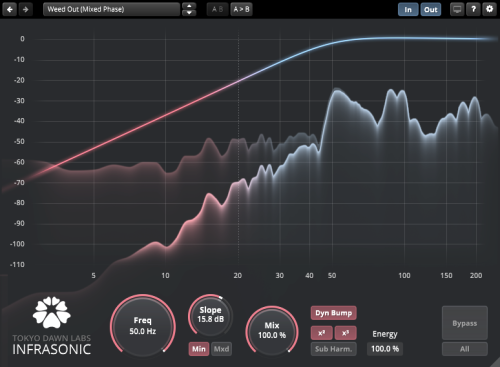Click the -110 dB axis label

(17, 265)
